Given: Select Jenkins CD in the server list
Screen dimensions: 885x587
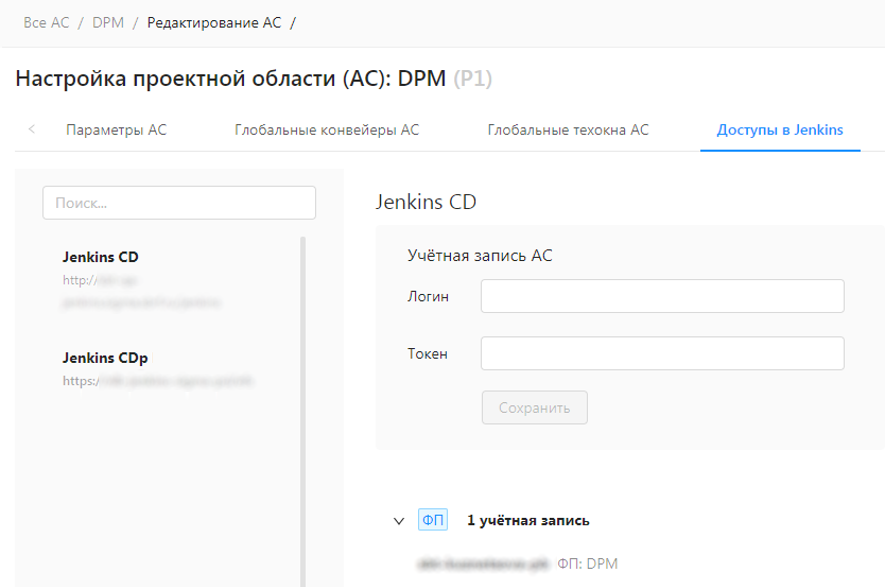Looking at the screenshot, I should [x=100, y=257].
